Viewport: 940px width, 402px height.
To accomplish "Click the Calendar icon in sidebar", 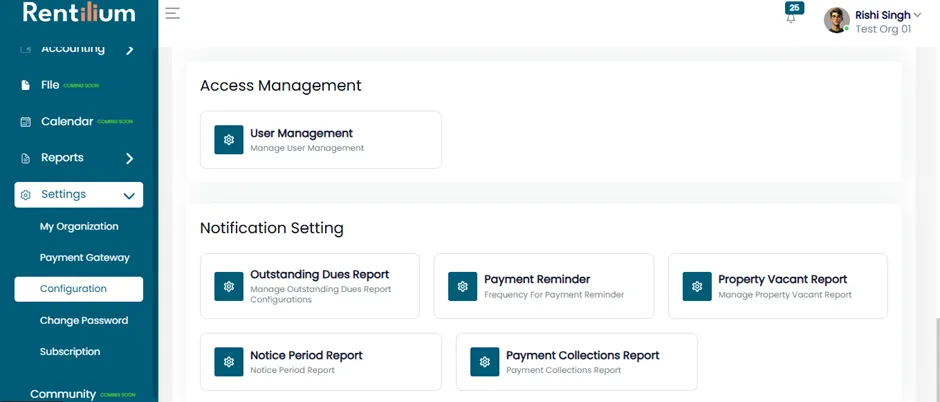I will [x=25, y=122].
